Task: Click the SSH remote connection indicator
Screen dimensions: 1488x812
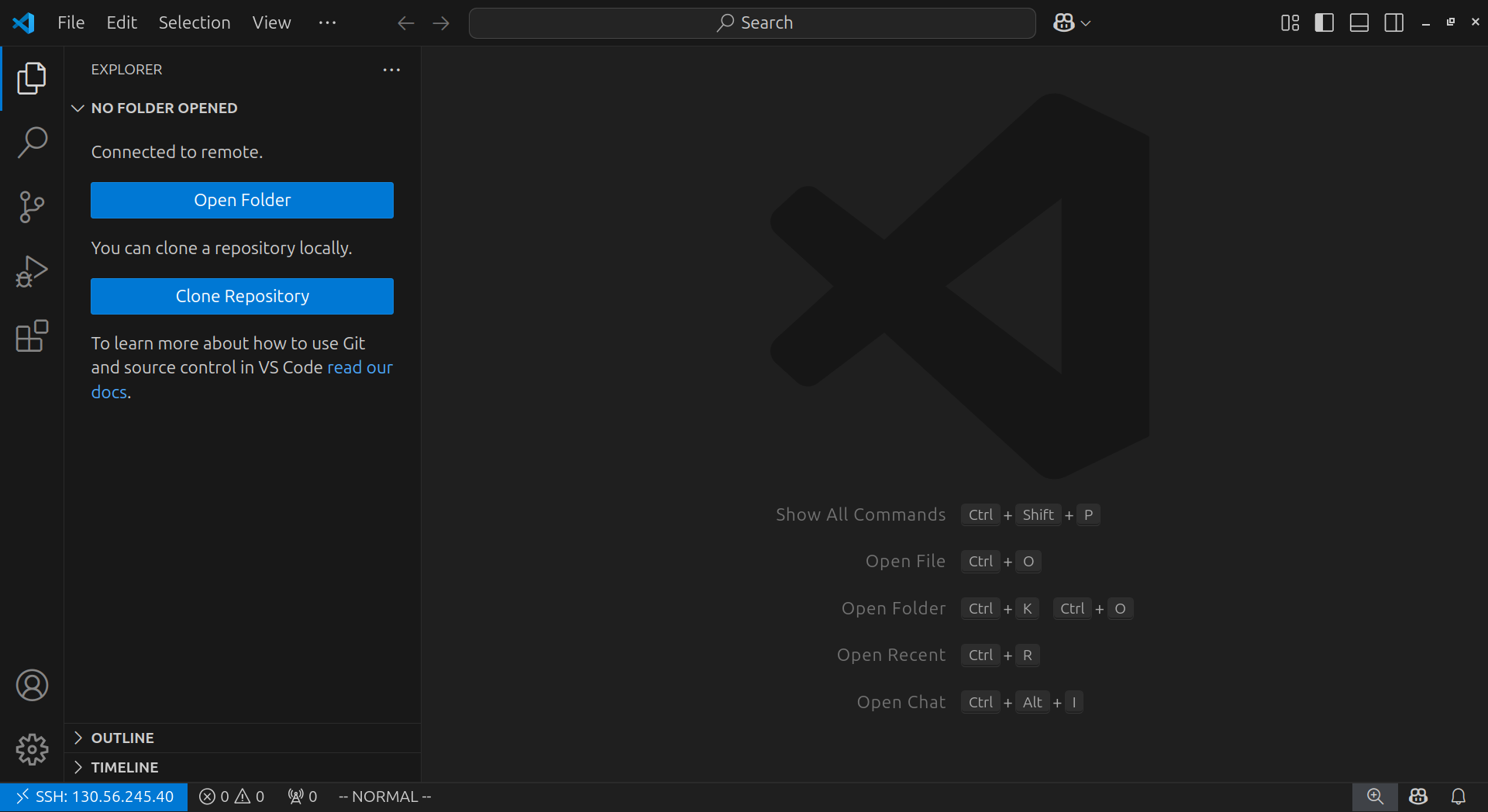Action: (94, 797)
